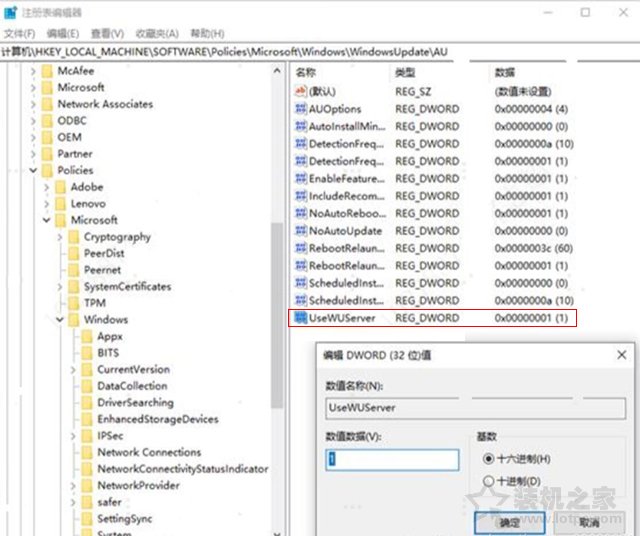
Task: Click the safer folder icon
Action: 87,503
